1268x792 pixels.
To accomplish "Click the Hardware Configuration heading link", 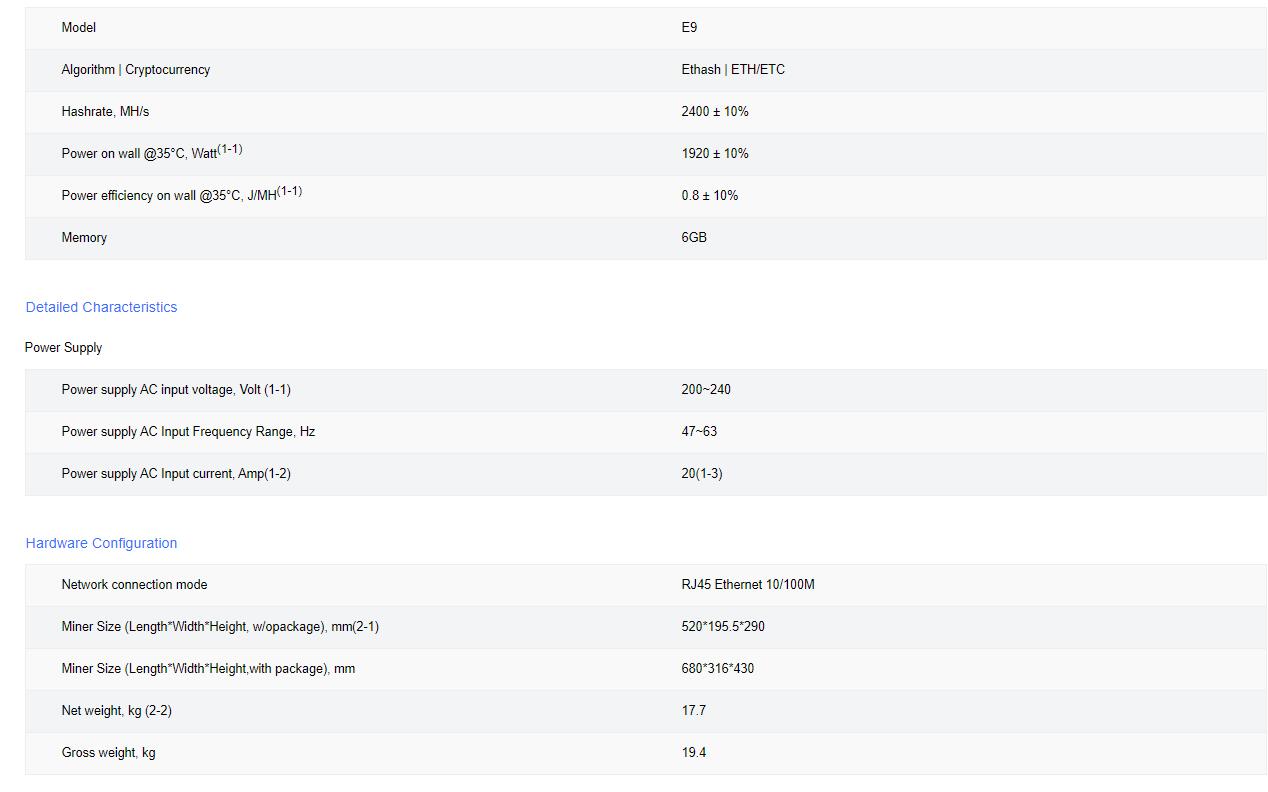I will (101, 543).
